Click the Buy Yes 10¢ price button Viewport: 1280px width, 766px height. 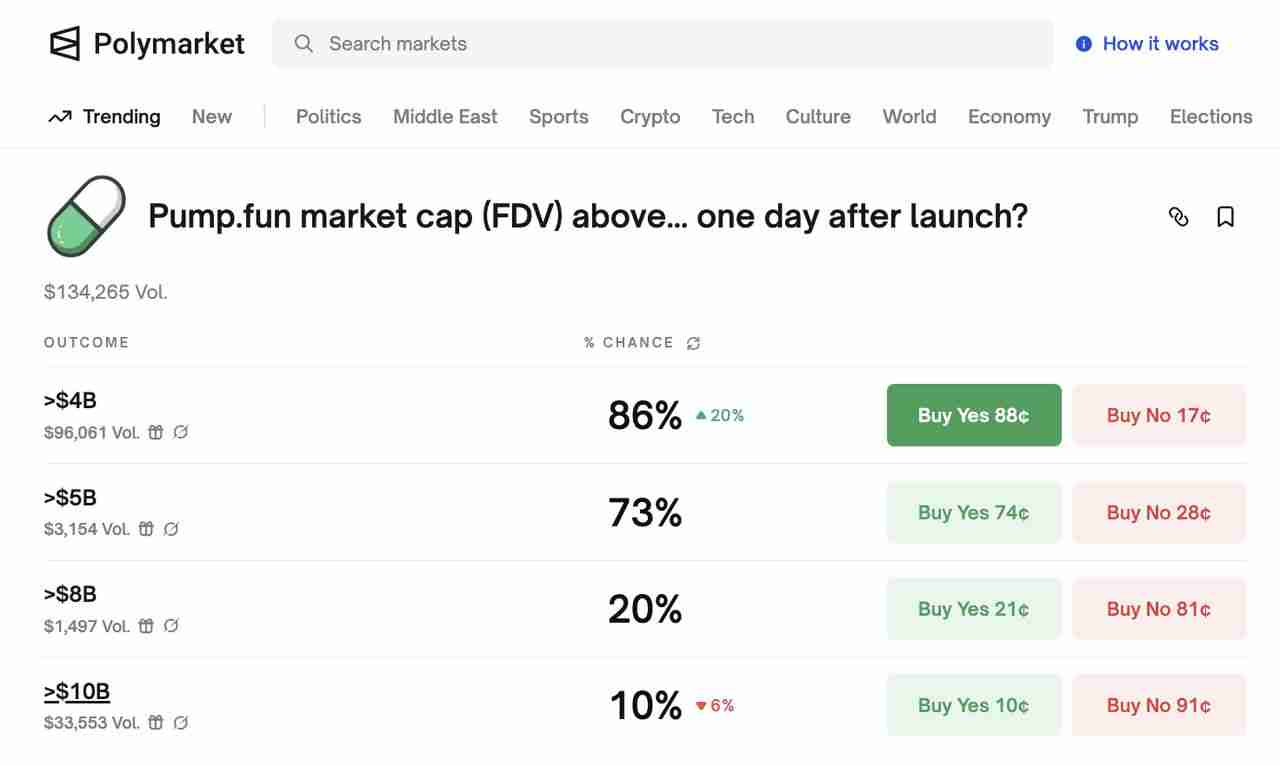[973, 705]
